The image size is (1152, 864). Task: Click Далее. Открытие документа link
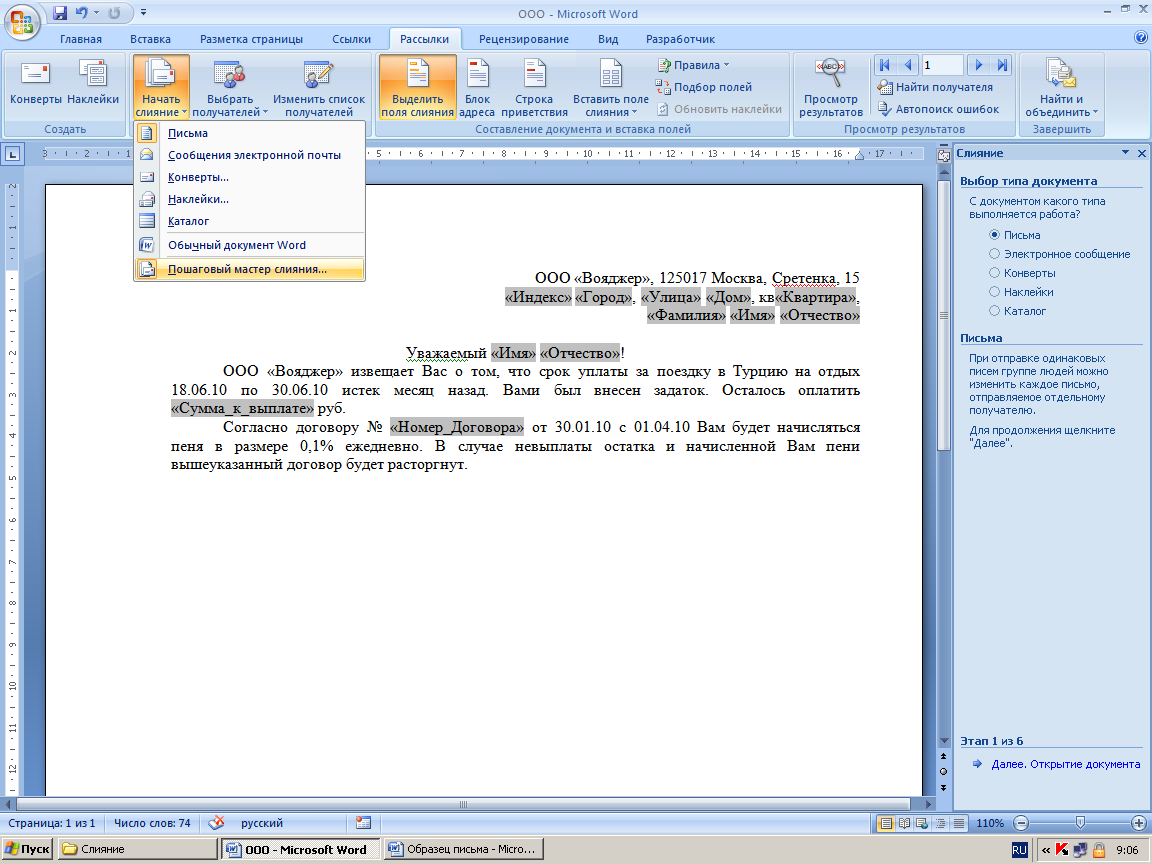pos(1065,764)
